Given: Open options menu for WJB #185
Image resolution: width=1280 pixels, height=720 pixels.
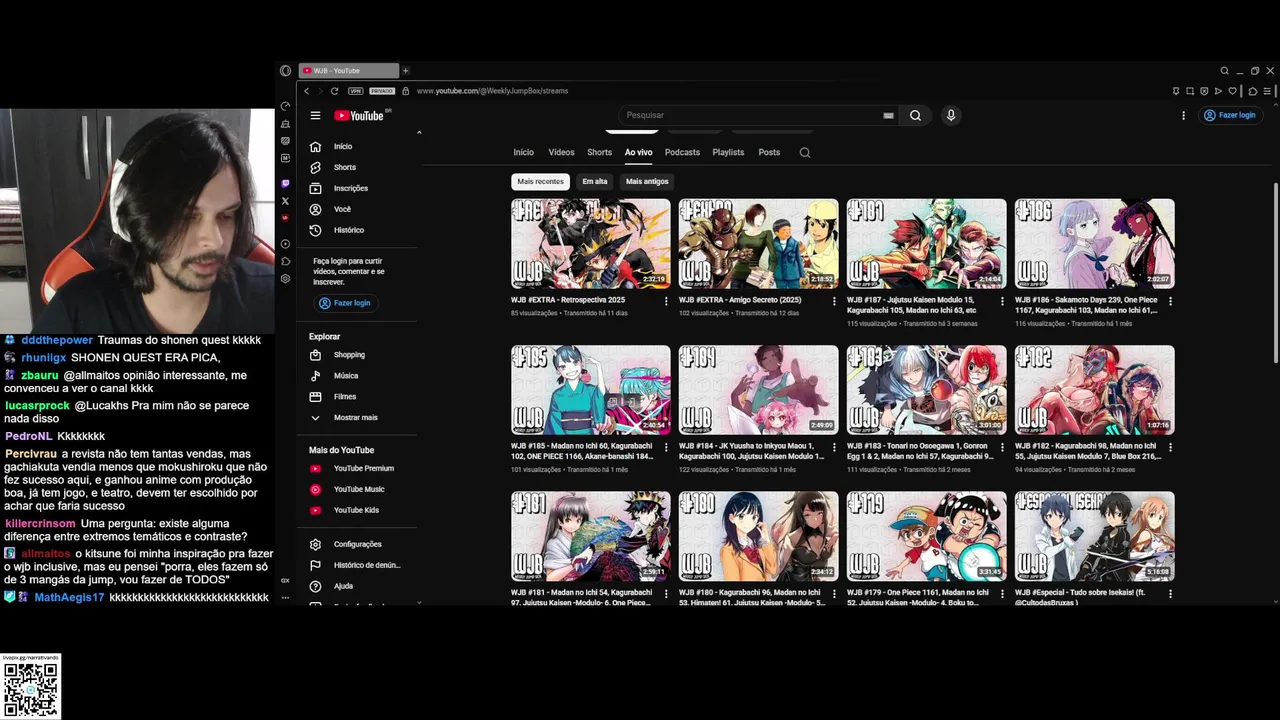Looking at the screenshot, I should [666, 447].
